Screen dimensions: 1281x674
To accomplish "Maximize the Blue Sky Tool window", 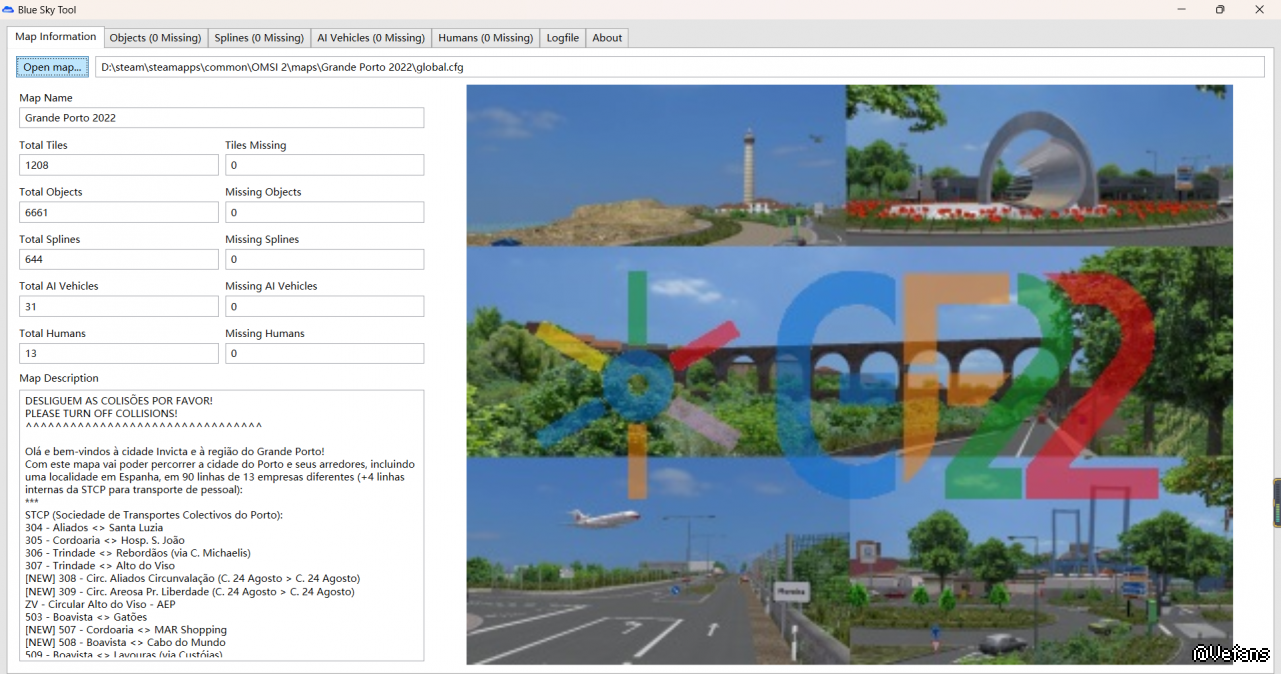I will (1219, 10).
